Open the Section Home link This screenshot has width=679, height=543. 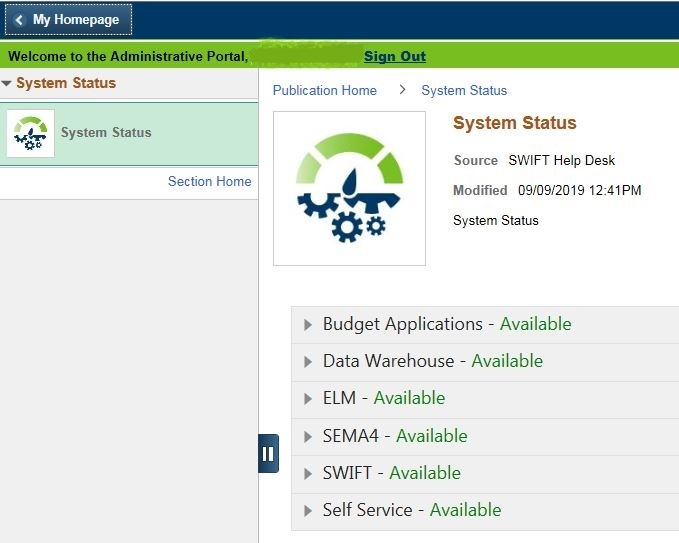point(209,181)
